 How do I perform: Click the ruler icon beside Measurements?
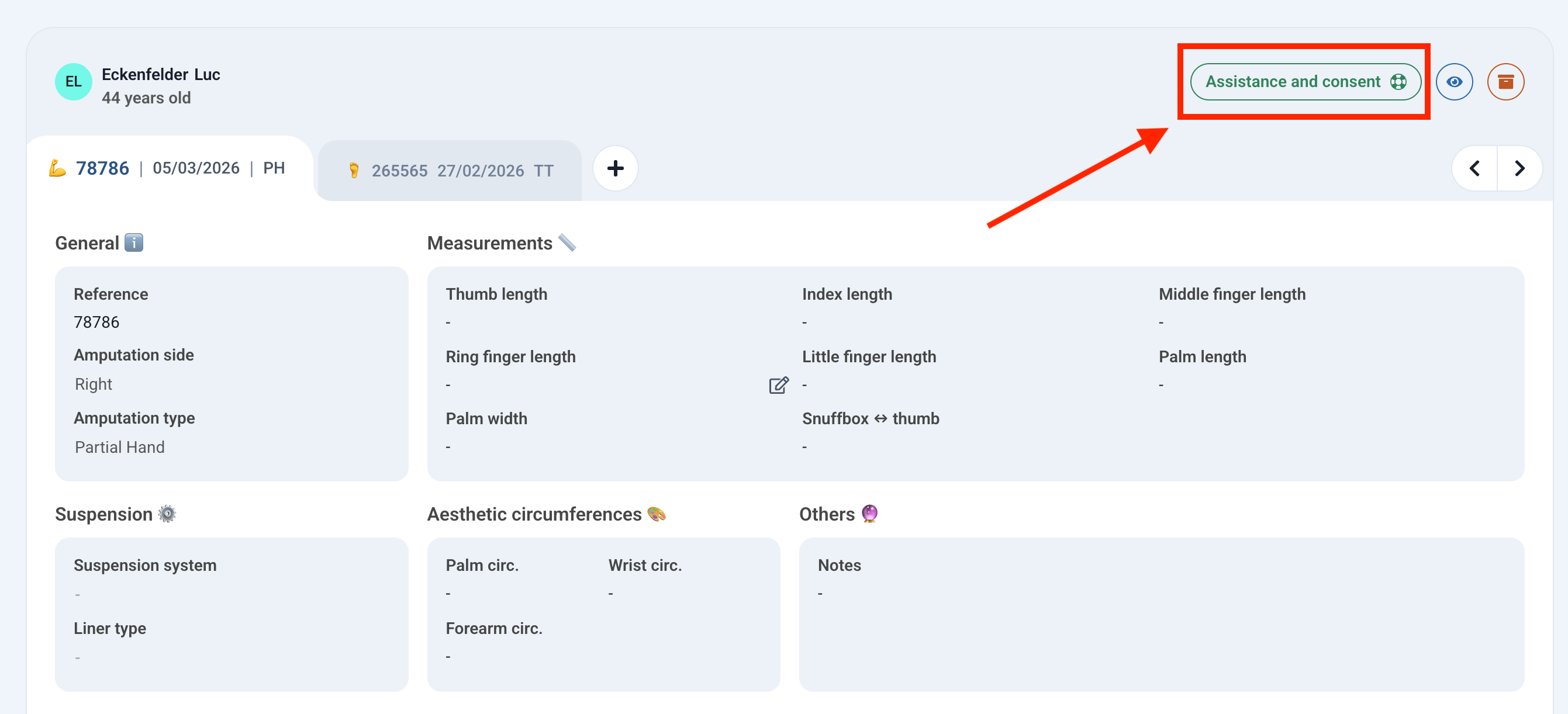(x=567, y=242)
